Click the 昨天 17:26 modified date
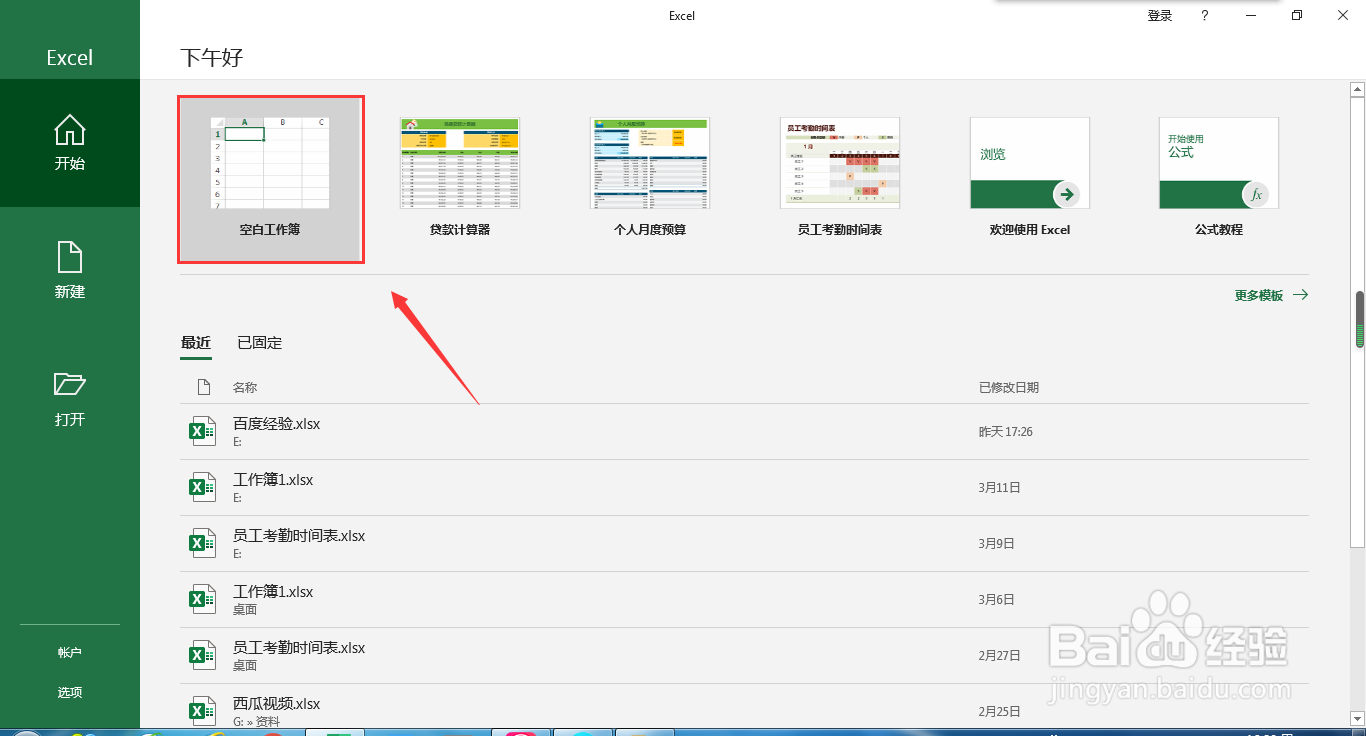1366x736 pixels. (x=1006, y=432)
